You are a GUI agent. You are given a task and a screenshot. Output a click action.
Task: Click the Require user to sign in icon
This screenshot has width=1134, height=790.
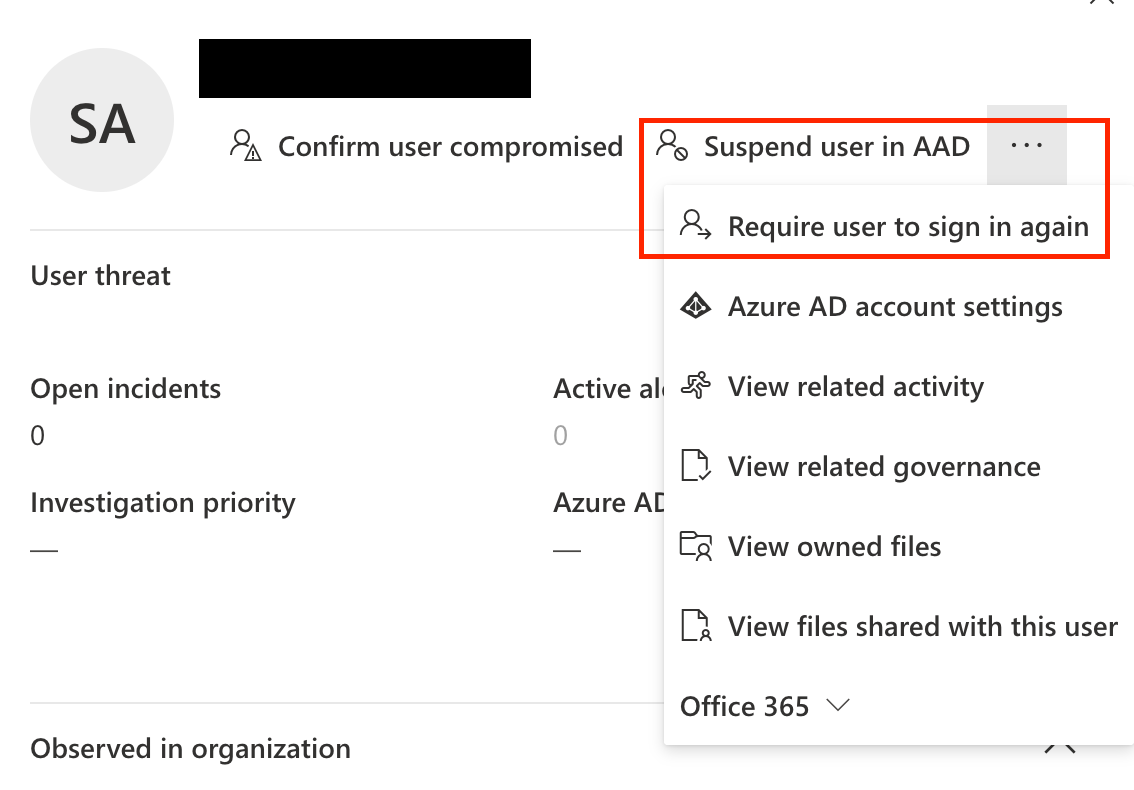coord(694,226)
